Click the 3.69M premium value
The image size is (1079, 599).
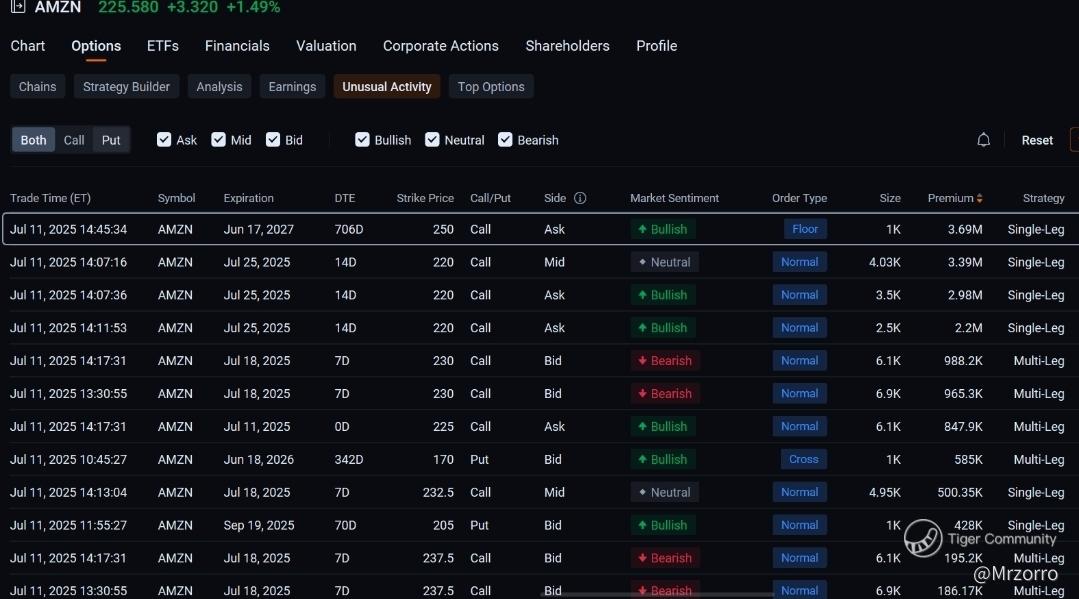pyautogui.click(x=965, y=229)
